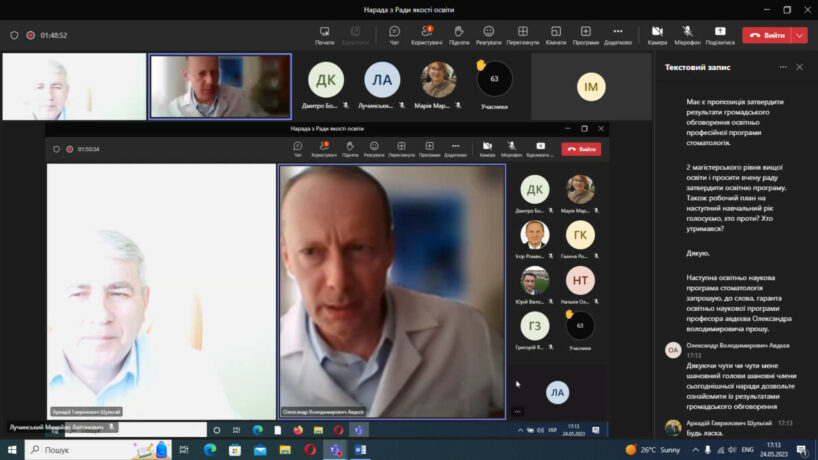Image resolution: width=818 pixels, height=460 pixels.
Task: Select Марія participant photo thumbnail
Action: (x=439, y=79)
